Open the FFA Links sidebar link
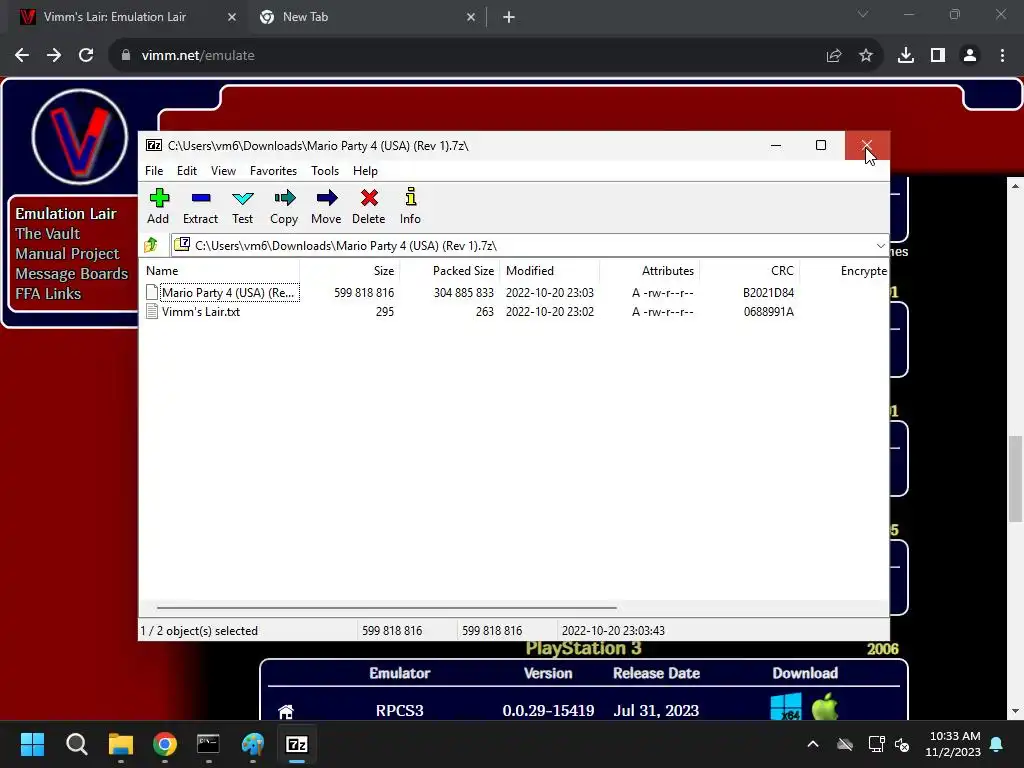The height and width of the screenshot is (768, 1024). pyautogui.click(x=48, y=294)
